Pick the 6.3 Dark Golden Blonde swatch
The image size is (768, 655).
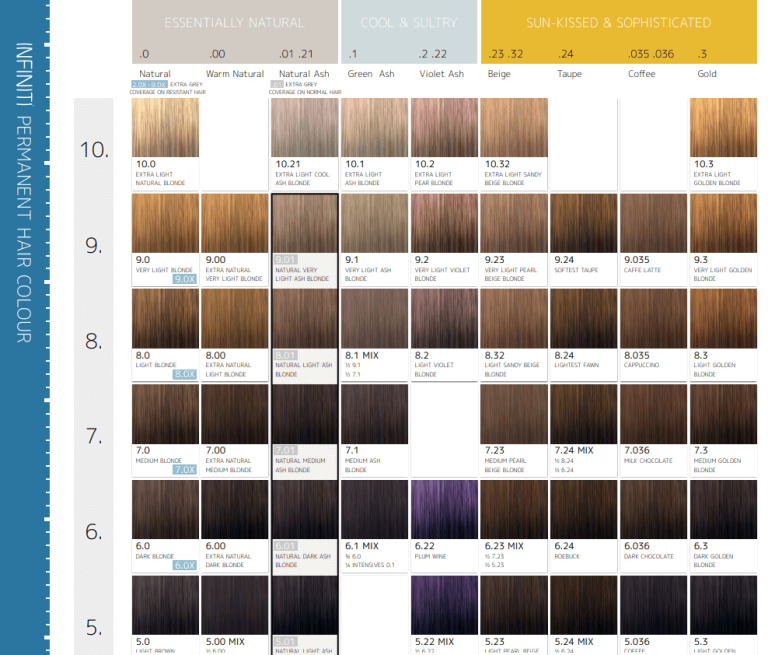[723, 509]
